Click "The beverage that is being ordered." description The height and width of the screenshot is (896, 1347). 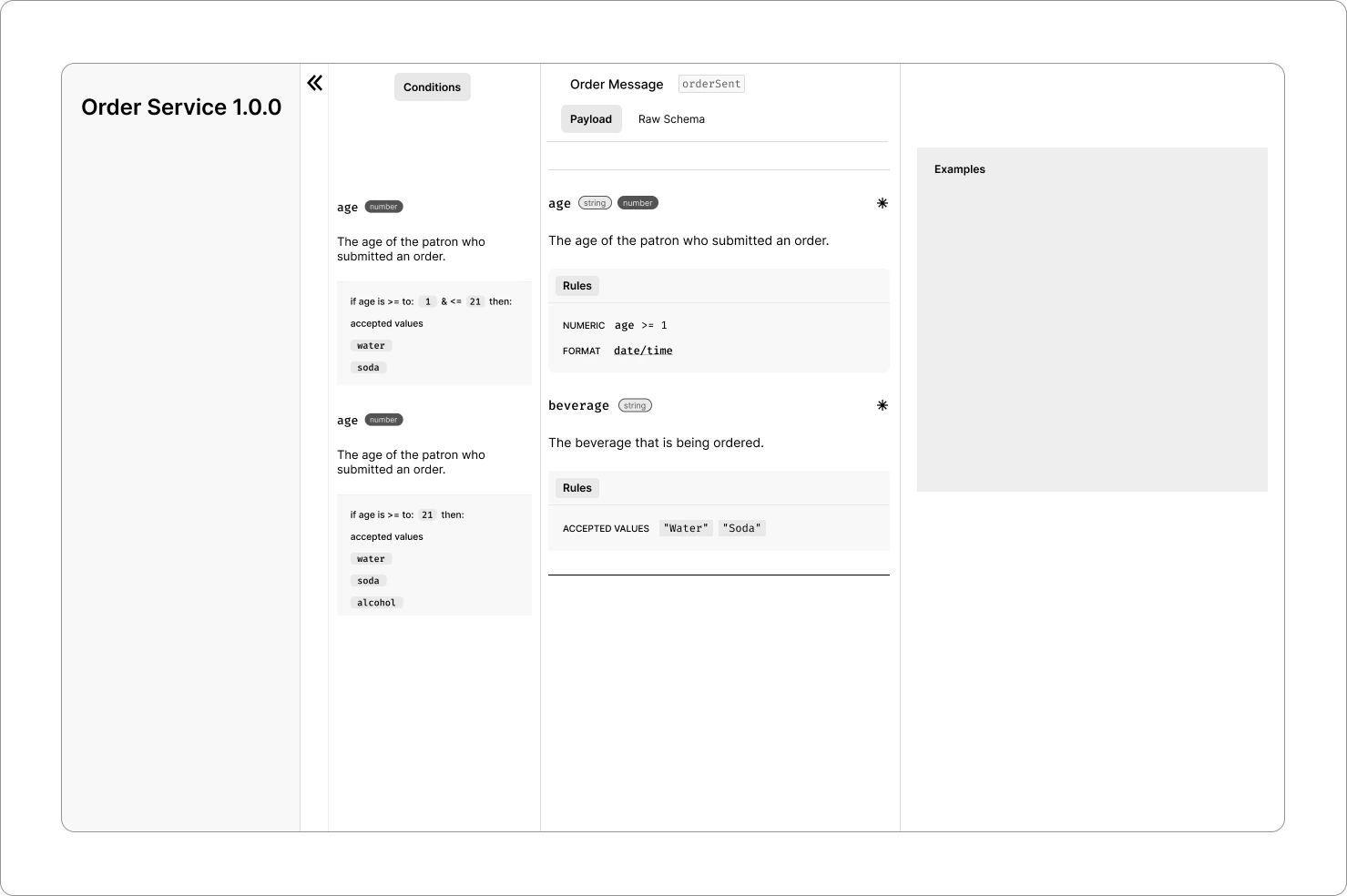[x=656, y=443]
